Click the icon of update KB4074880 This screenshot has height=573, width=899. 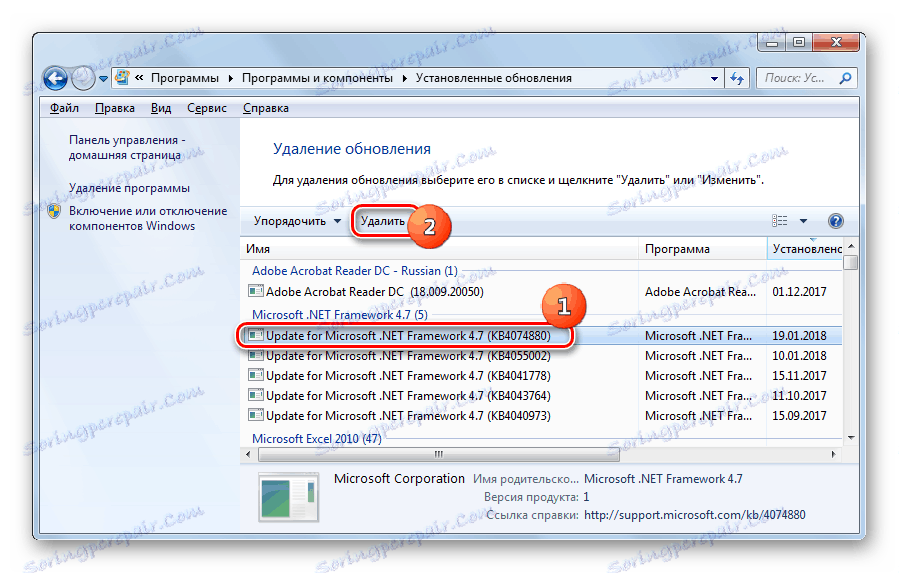pos(256,335)
